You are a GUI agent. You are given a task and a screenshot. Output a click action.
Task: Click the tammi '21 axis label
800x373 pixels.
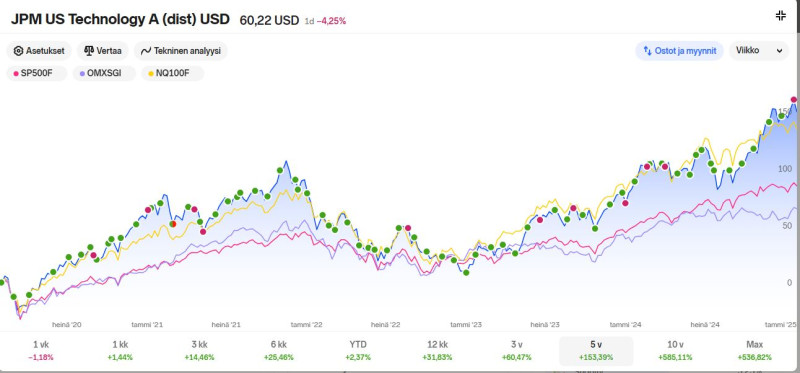[147, 325]
